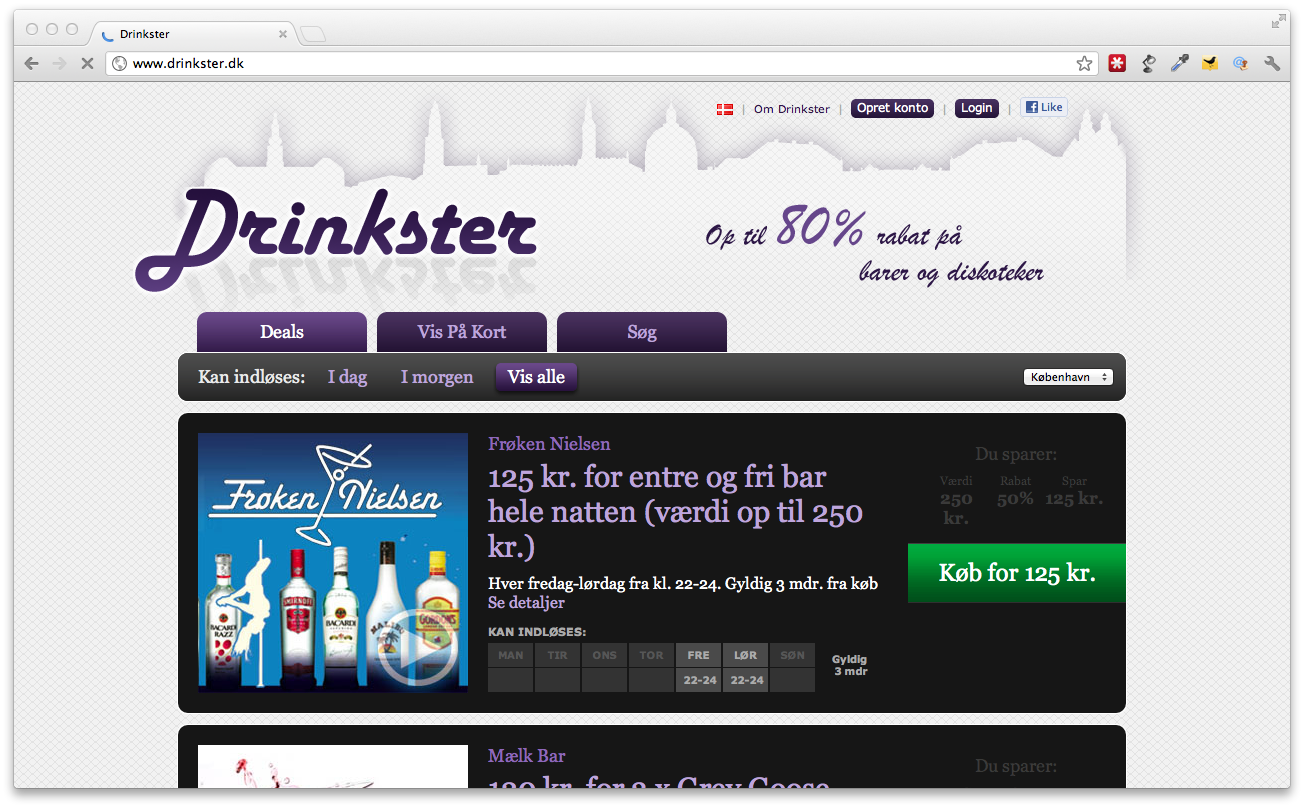Click the 'Op til 80% rabat' slogan
The height and width of the screenshot is (808, 1304).
click(874, 245)
